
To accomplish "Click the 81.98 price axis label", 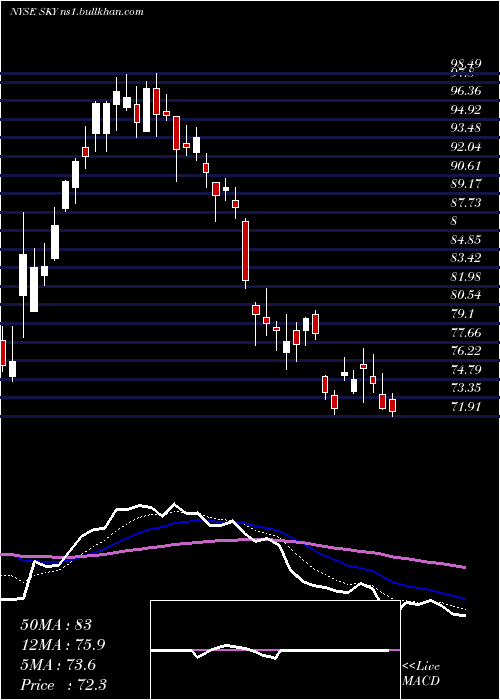I will click(466, 276).
